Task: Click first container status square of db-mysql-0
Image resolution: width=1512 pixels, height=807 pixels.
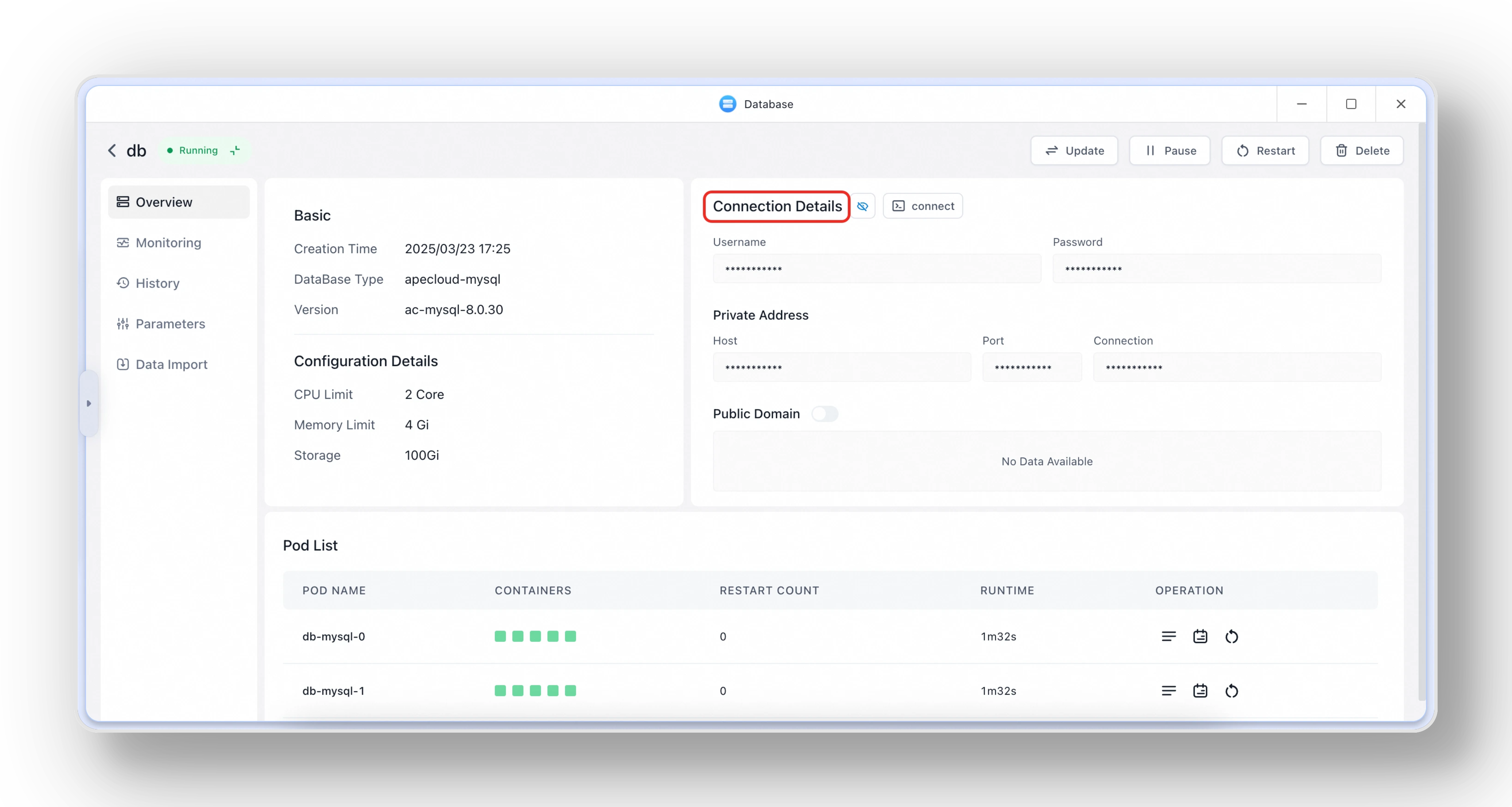Action: point(500,636)
